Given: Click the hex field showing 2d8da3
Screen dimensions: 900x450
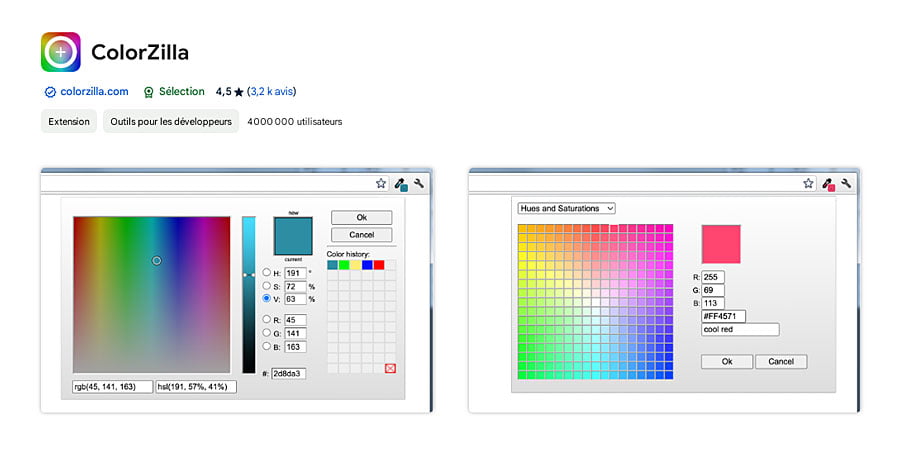Looking at the screenshot, I should (289, 374).
